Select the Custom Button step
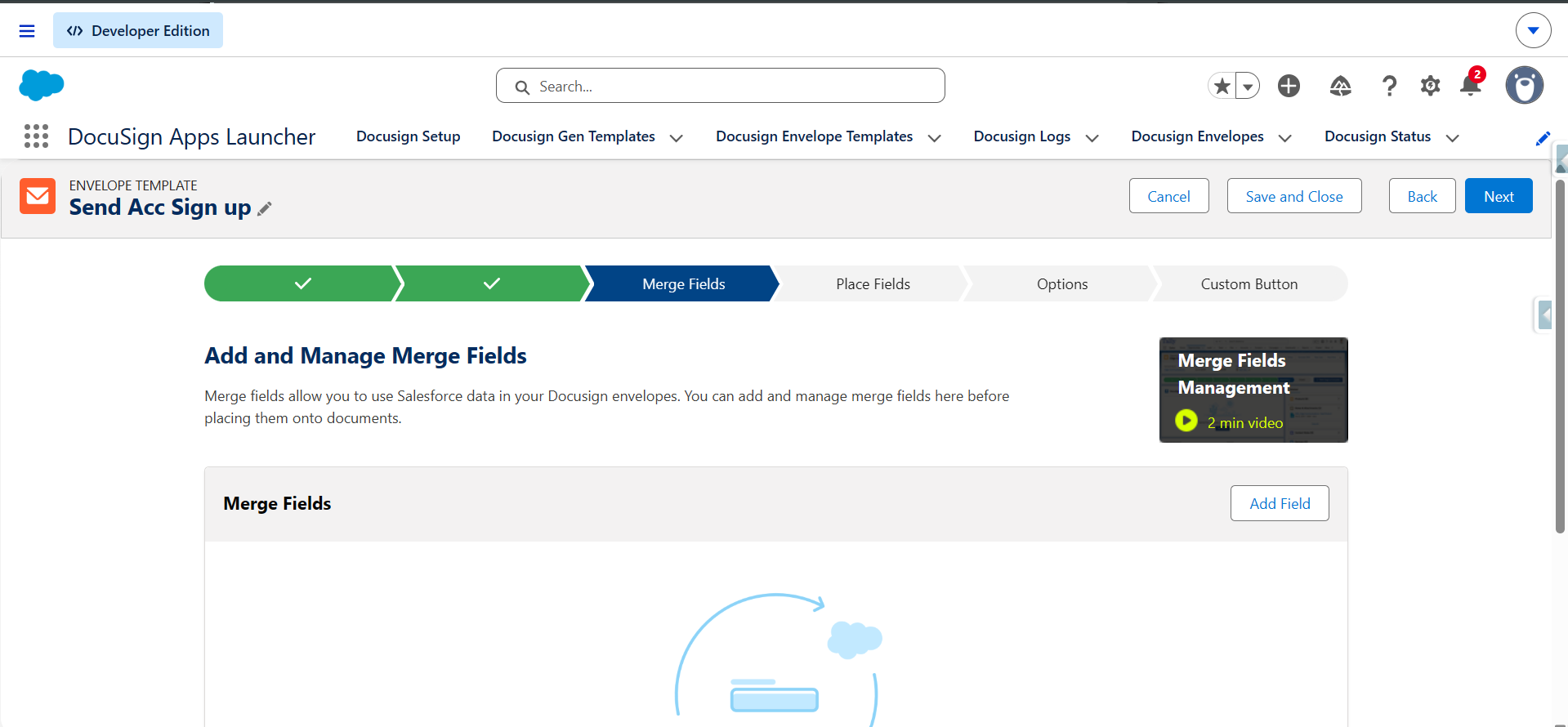This screenshot has height=727, width=1568. [1249, 283]
